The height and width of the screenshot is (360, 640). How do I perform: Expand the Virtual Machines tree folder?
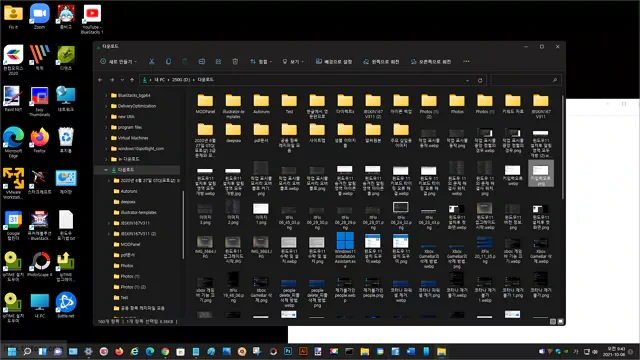[x=106, y=138]
